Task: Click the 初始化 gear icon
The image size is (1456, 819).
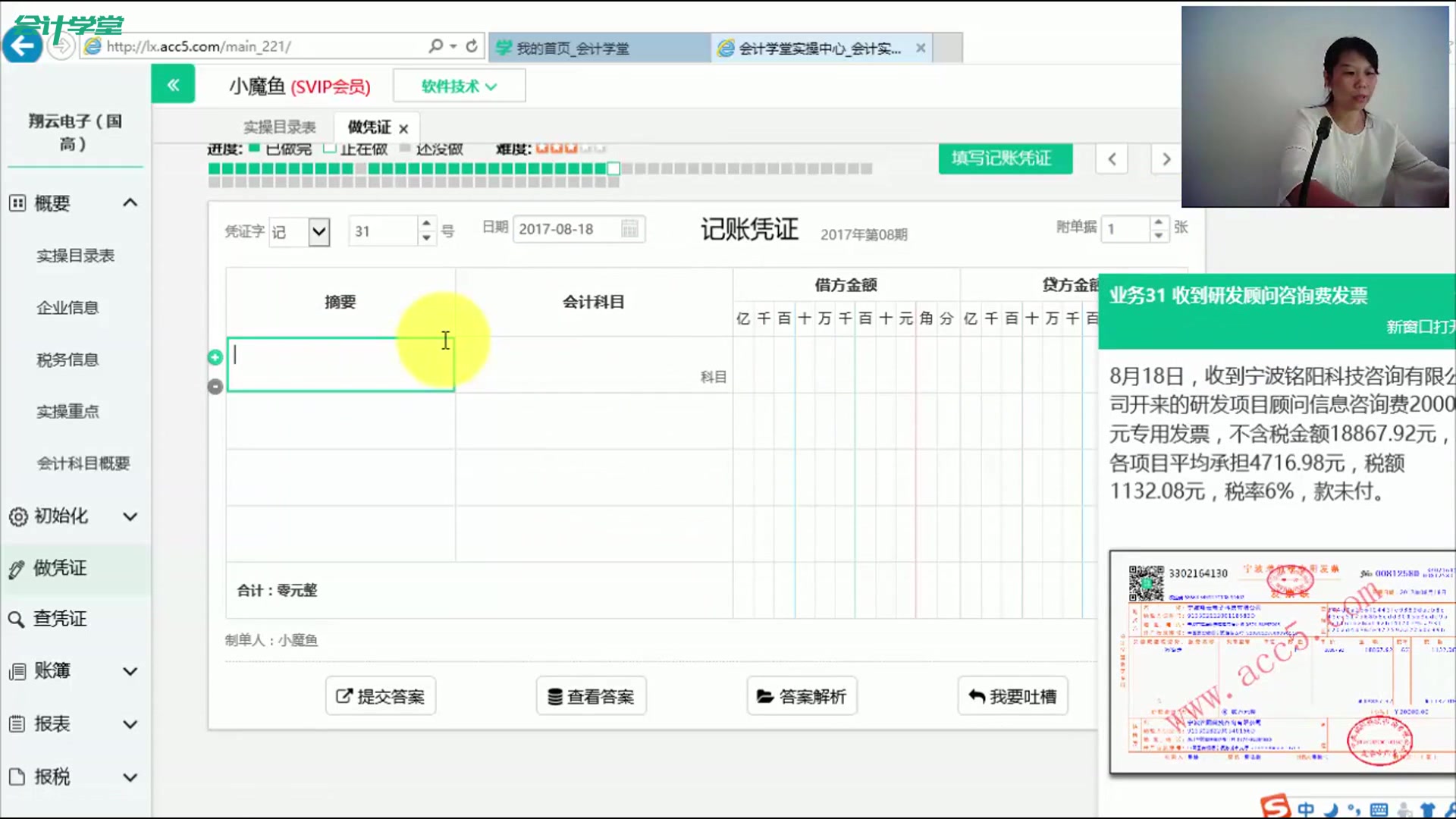Action: pos(18,516)
